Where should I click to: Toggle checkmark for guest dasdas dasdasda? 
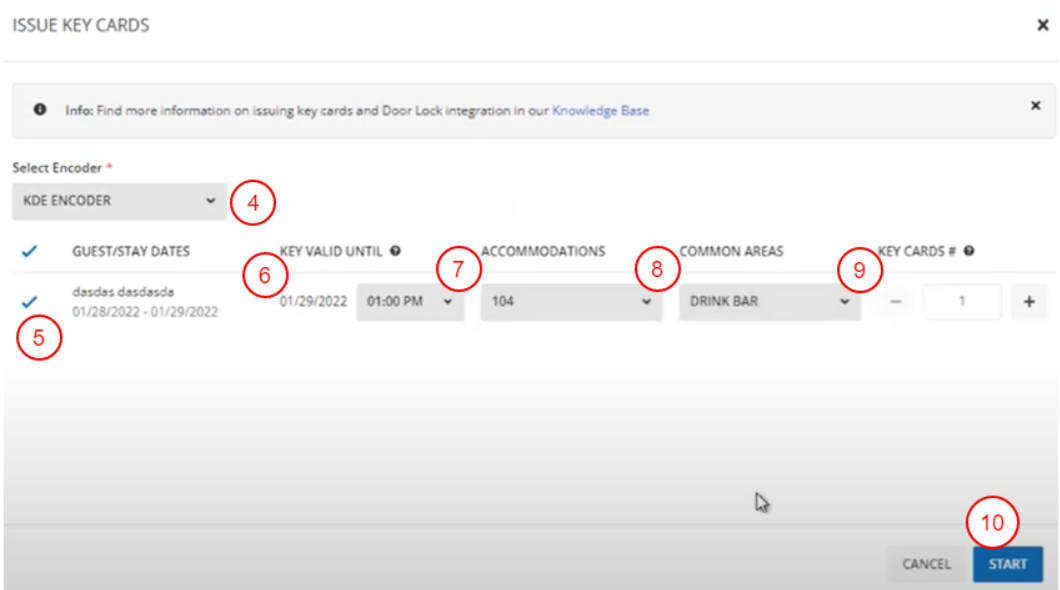[x=29, y=300]
